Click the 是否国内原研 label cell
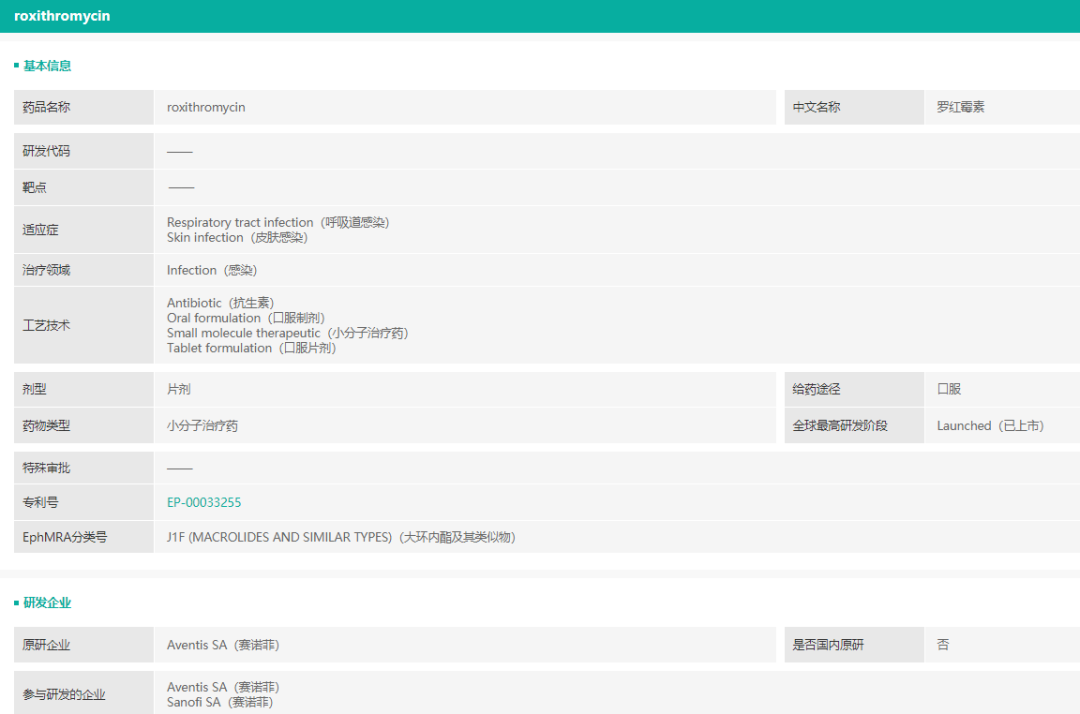This screenshot has width=1080, height=714. (828, 645)
